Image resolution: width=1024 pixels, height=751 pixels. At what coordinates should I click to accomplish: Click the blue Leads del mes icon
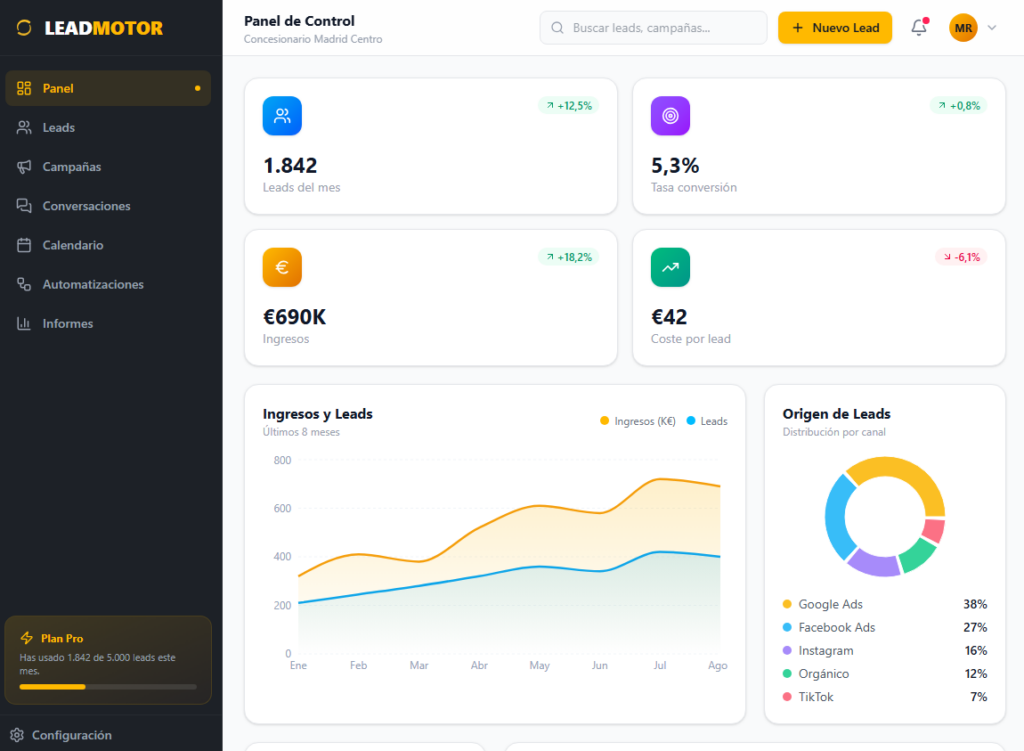click(x=282, y=116)
